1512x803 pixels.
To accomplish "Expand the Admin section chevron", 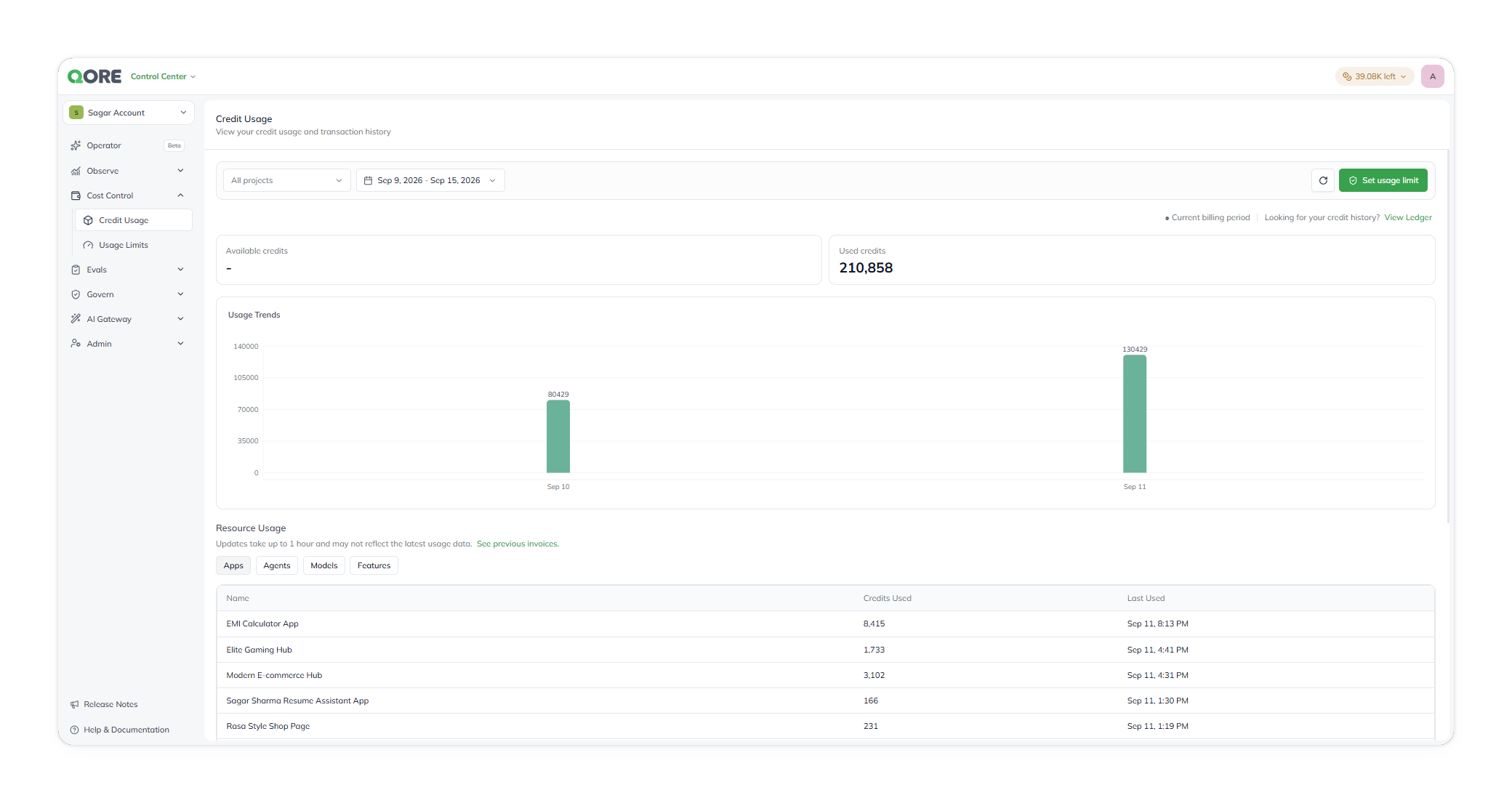I will tap(181, 344).
